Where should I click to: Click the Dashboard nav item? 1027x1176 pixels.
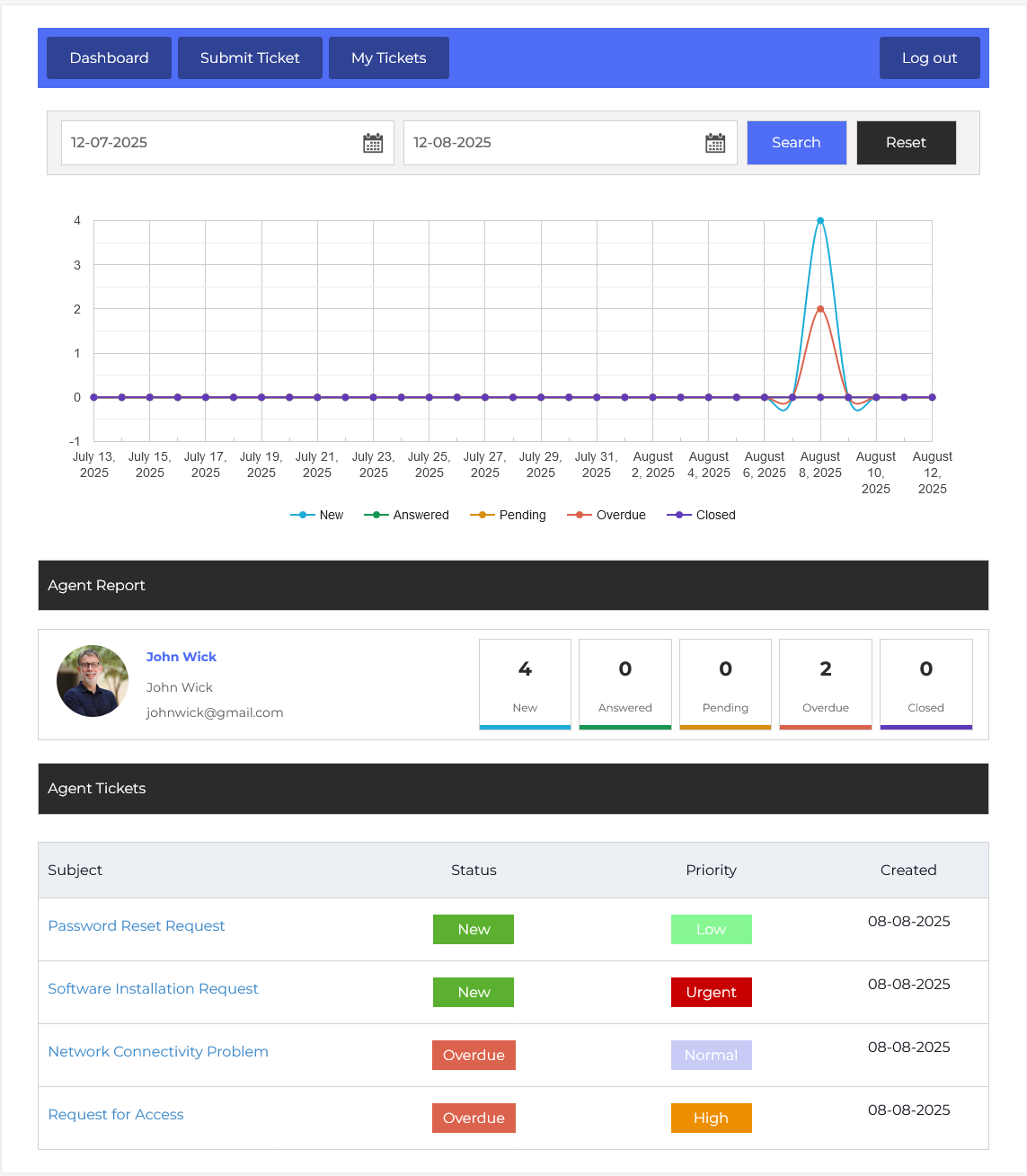tap(109, 57)
